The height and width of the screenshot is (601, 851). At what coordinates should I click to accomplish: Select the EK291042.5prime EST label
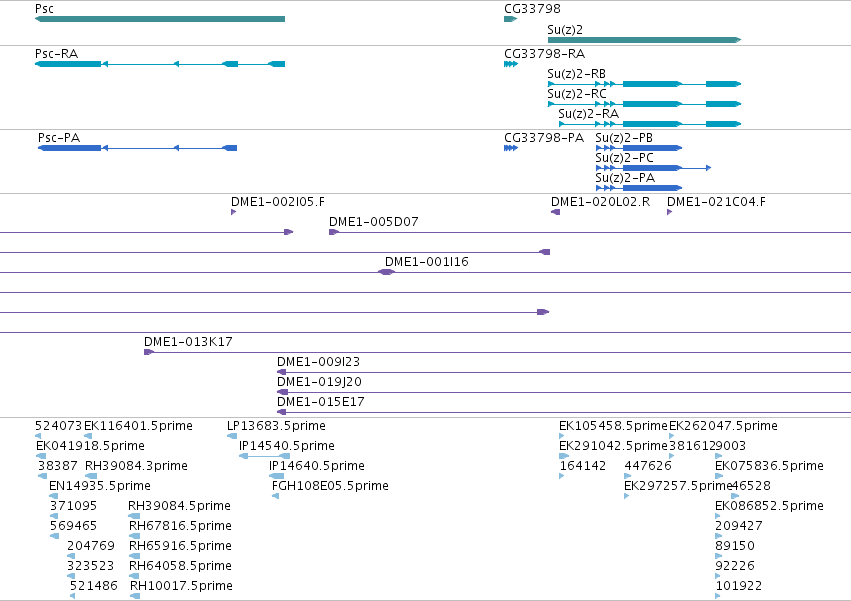(613, 446)
